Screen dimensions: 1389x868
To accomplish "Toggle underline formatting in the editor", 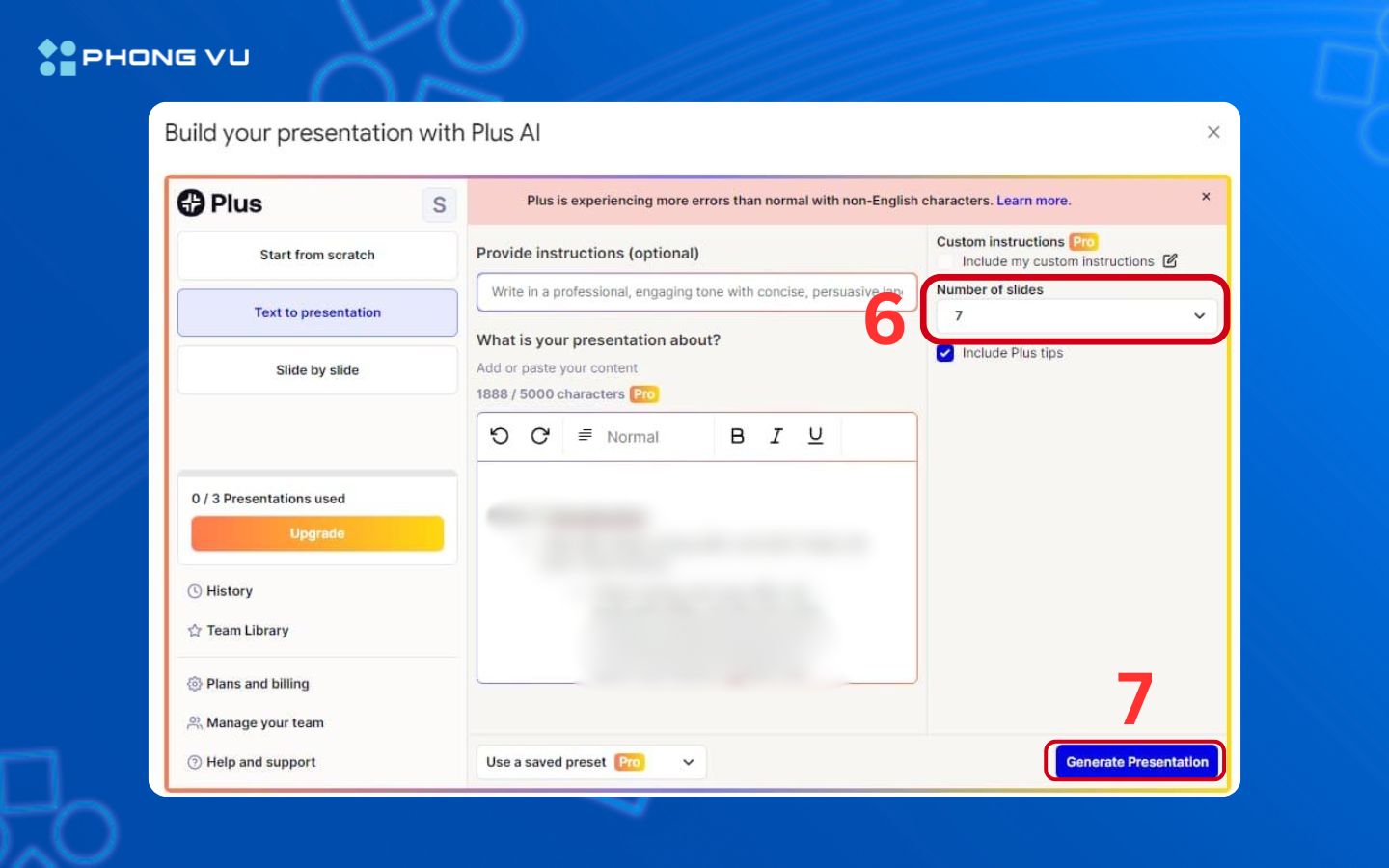I will (x=815, y=436).
